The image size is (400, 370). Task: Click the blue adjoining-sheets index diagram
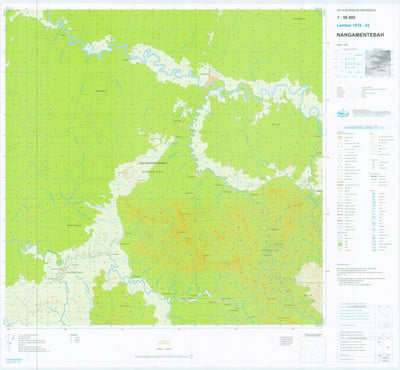349,63
